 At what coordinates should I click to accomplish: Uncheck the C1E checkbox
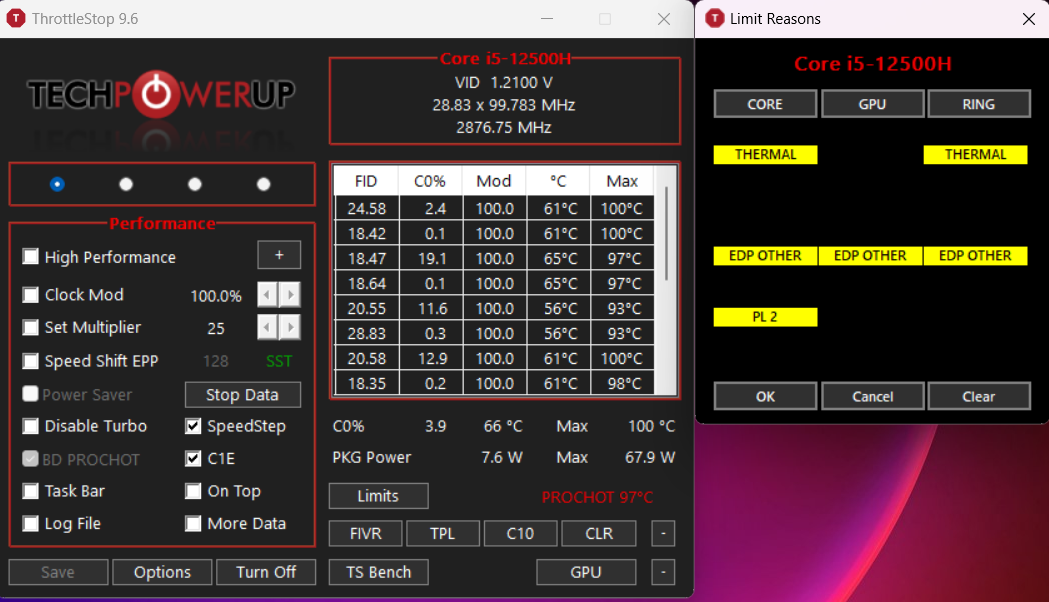[x=193, y=459]
